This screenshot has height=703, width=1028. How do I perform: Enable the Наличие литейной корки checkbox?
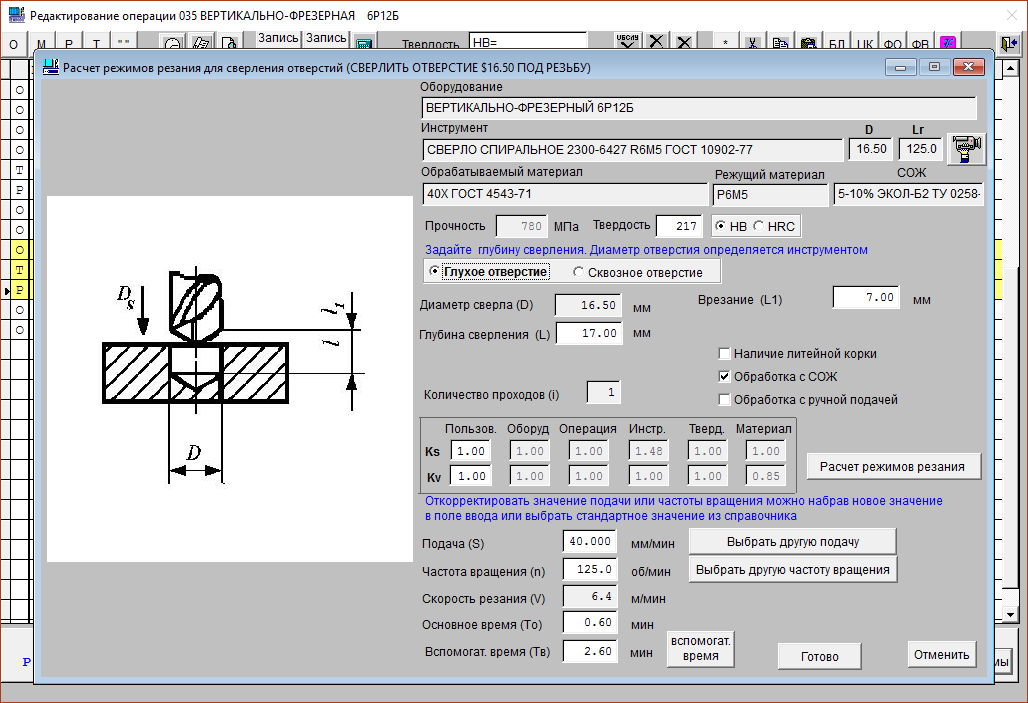[x=725, y=354]
